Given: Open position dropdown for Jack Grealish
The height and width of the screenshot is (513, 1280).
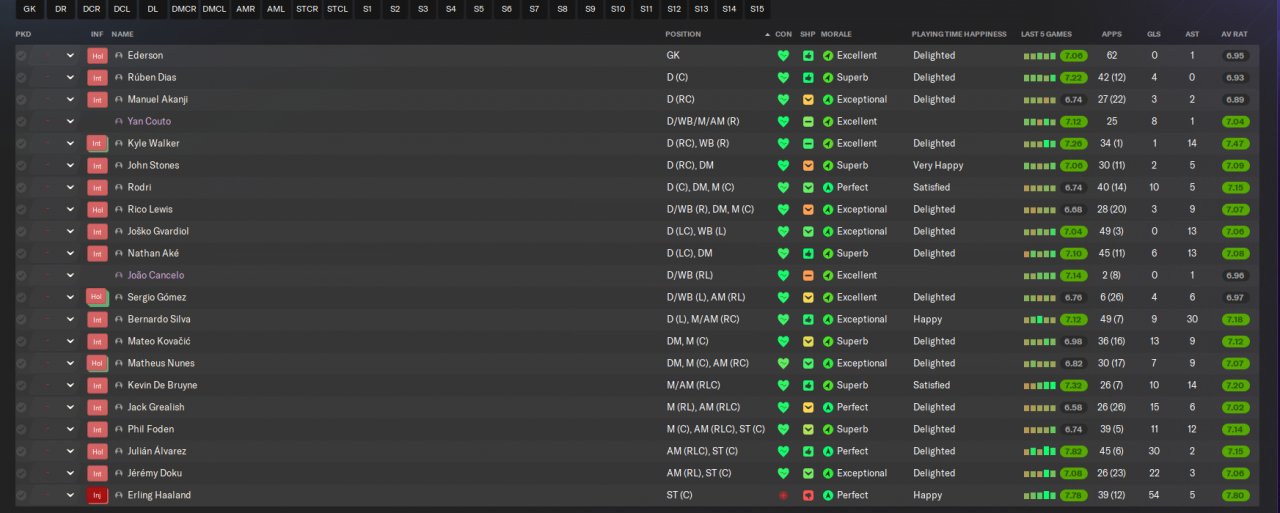Looking at the screenshot, I should click(x=70, y=408).
